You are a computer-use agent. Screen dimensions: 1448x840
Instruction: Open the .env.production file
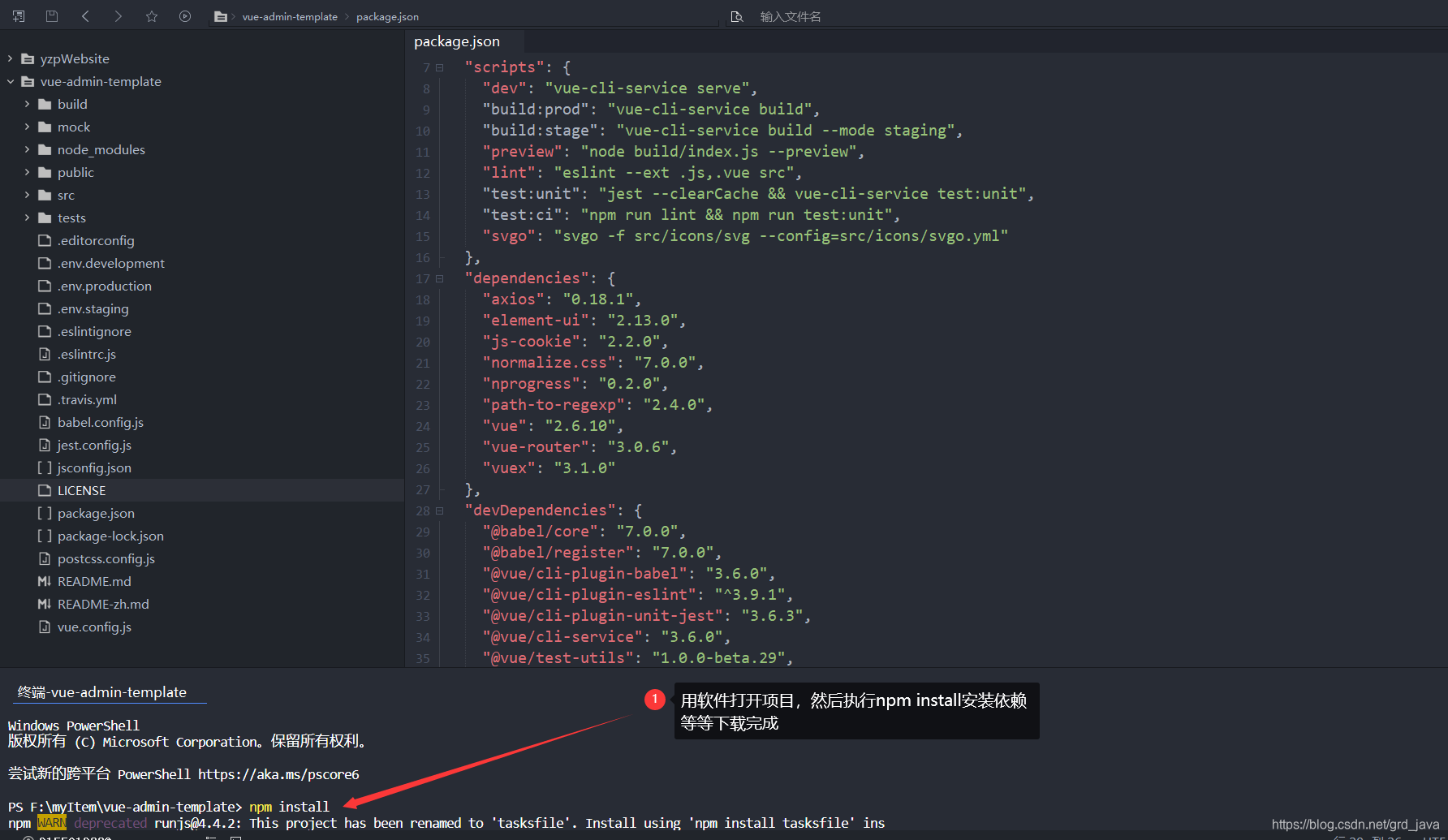click(x=104, y=286)
